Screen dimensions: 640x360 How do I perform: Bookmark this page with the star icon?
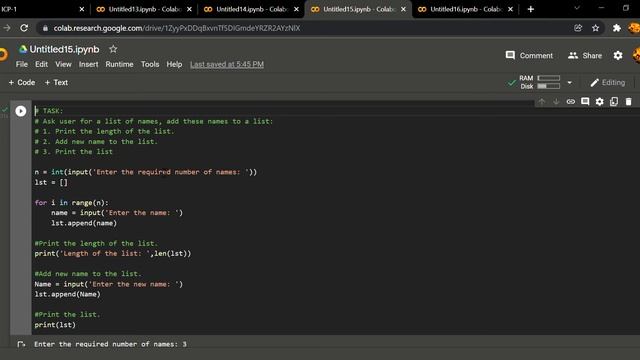[596, 28]
